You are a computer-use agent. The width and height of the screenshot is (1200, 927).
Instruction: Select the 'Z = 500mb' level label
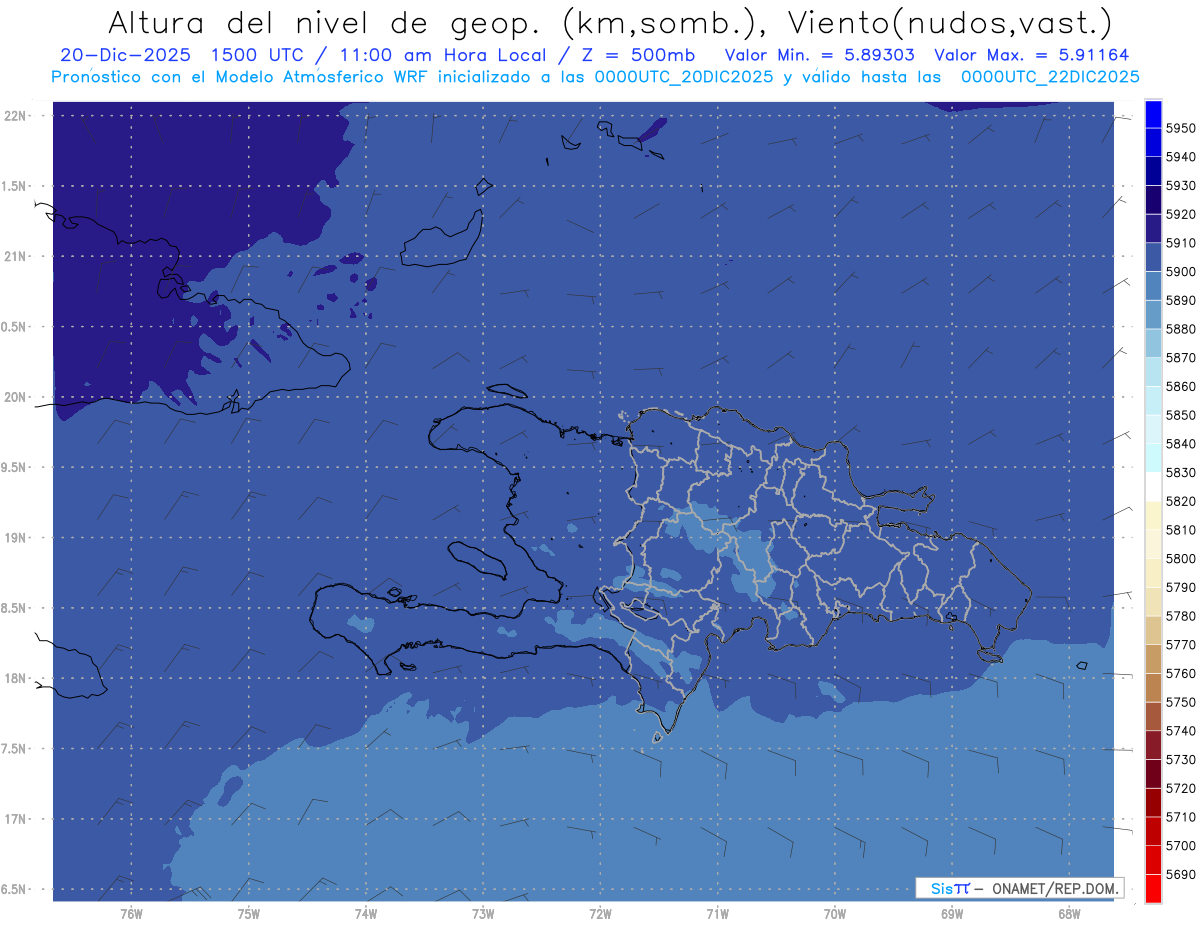coord(636,55)
